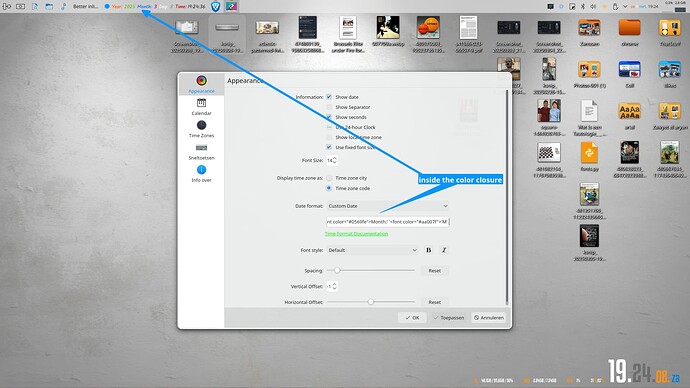Open the Time Format Documentation link
Image resolution: width=690 pixels, height=388 pixels.
[x=356, y=234]
